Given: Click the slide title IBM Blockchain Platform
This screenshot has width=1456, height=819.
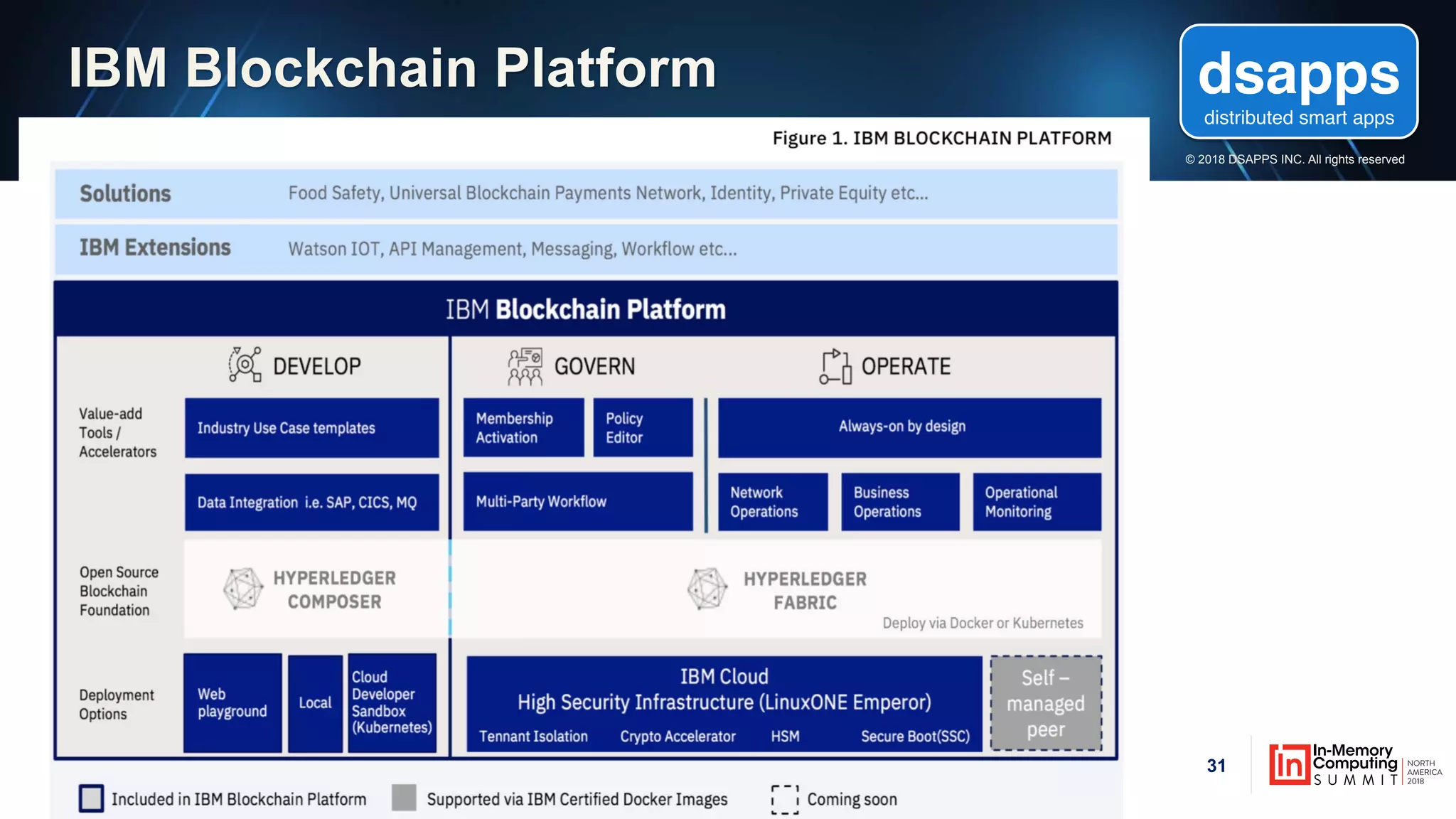Looking at the screenshot, I should point(392,68).
